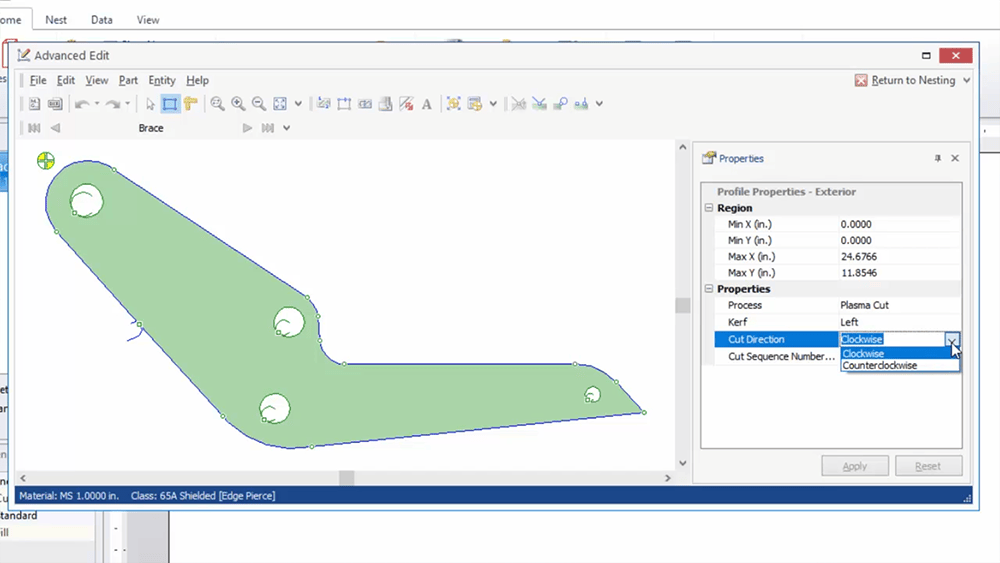Open the Part menu
This screenshot has height=563, width=1000.
point(128,80)
